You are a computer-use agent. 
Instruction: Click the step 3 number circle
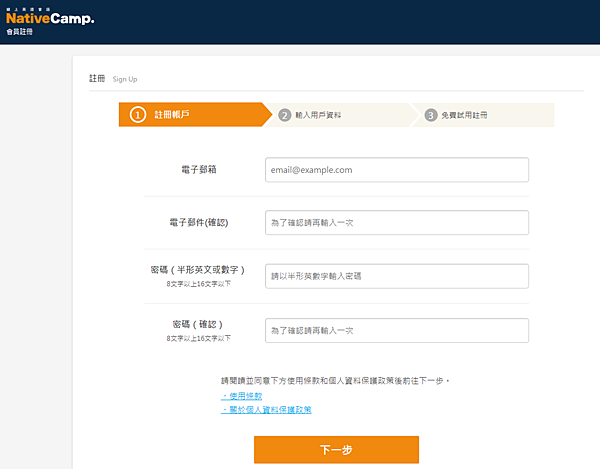pos(431,115)
